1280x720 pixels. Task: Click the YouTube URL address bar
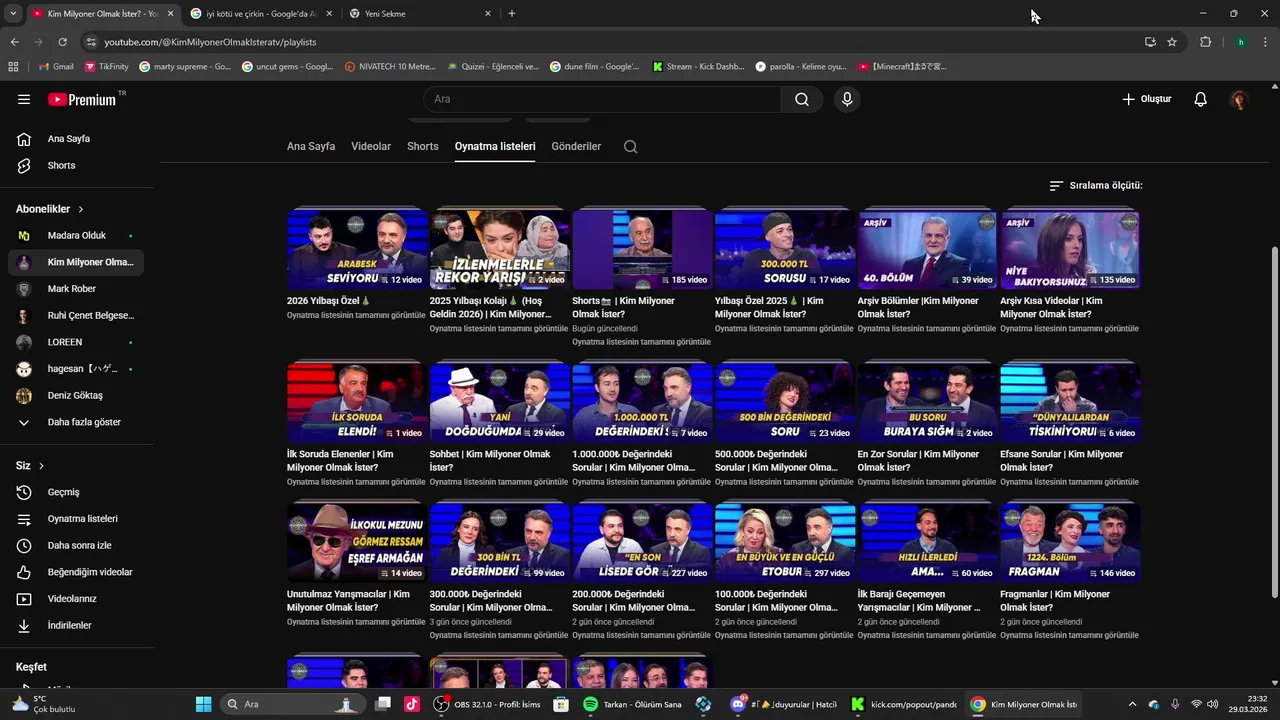(610, 42)
